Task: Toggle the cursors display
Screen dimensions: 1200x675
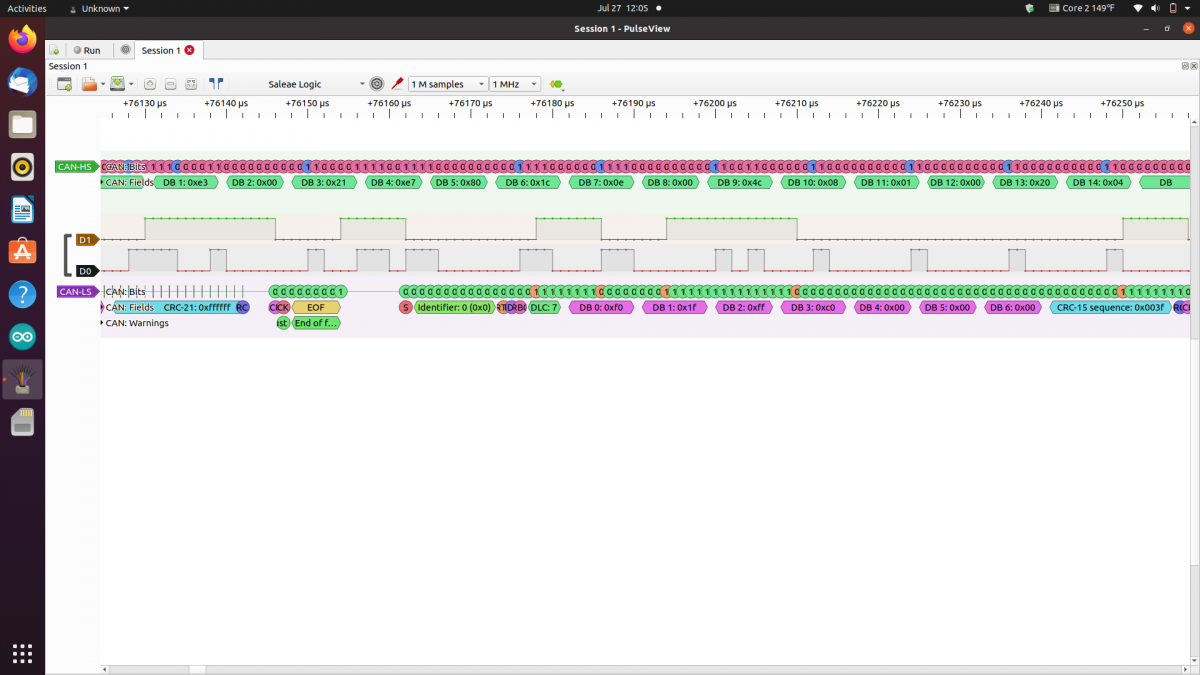Action: 215,83
